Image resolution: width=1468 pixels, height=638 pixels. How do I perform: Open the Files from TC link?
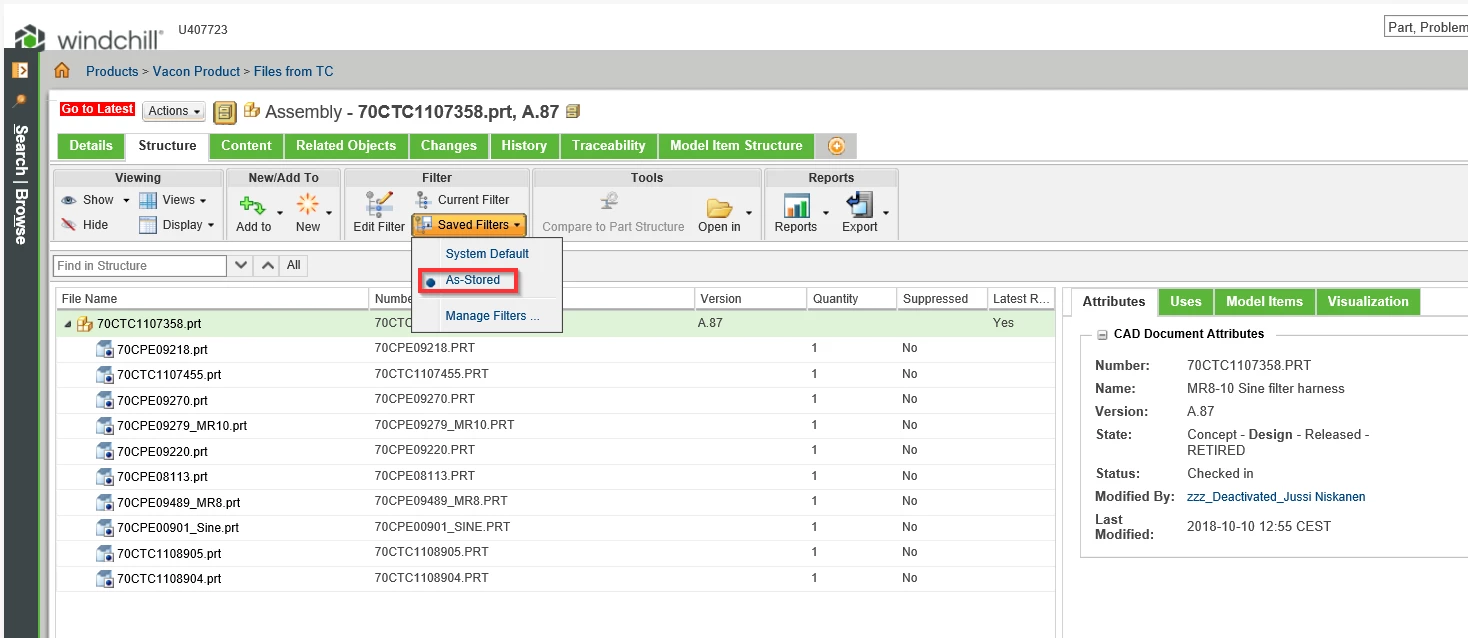[294, 72]
